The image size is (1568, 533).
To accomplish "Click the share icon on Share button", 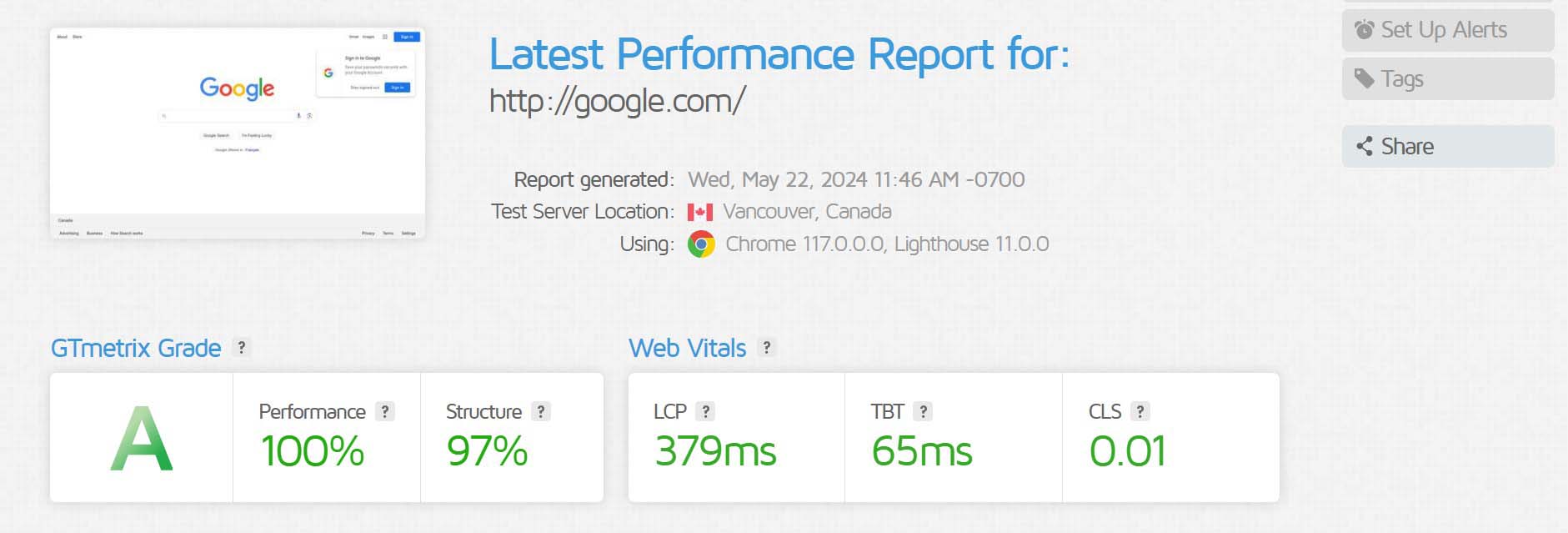I will (x=1364, y=147).
